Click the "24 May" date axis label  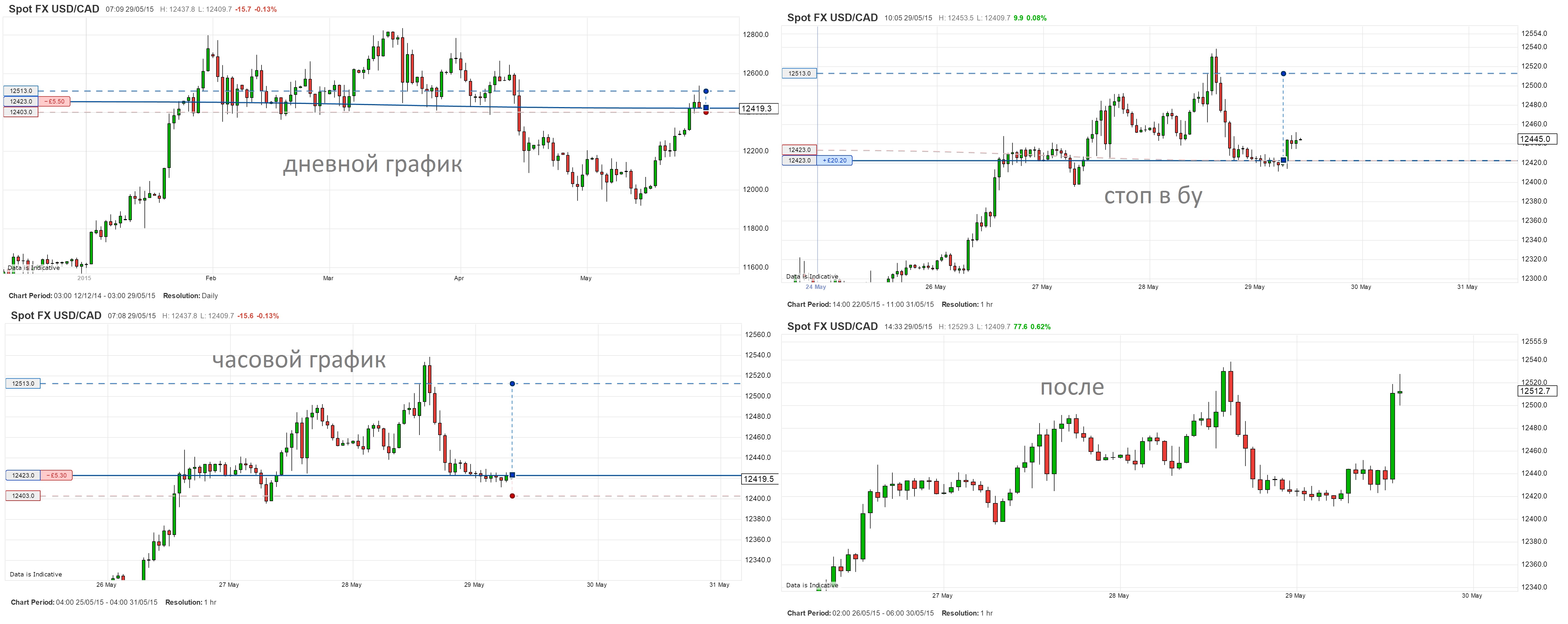(816, 287)
